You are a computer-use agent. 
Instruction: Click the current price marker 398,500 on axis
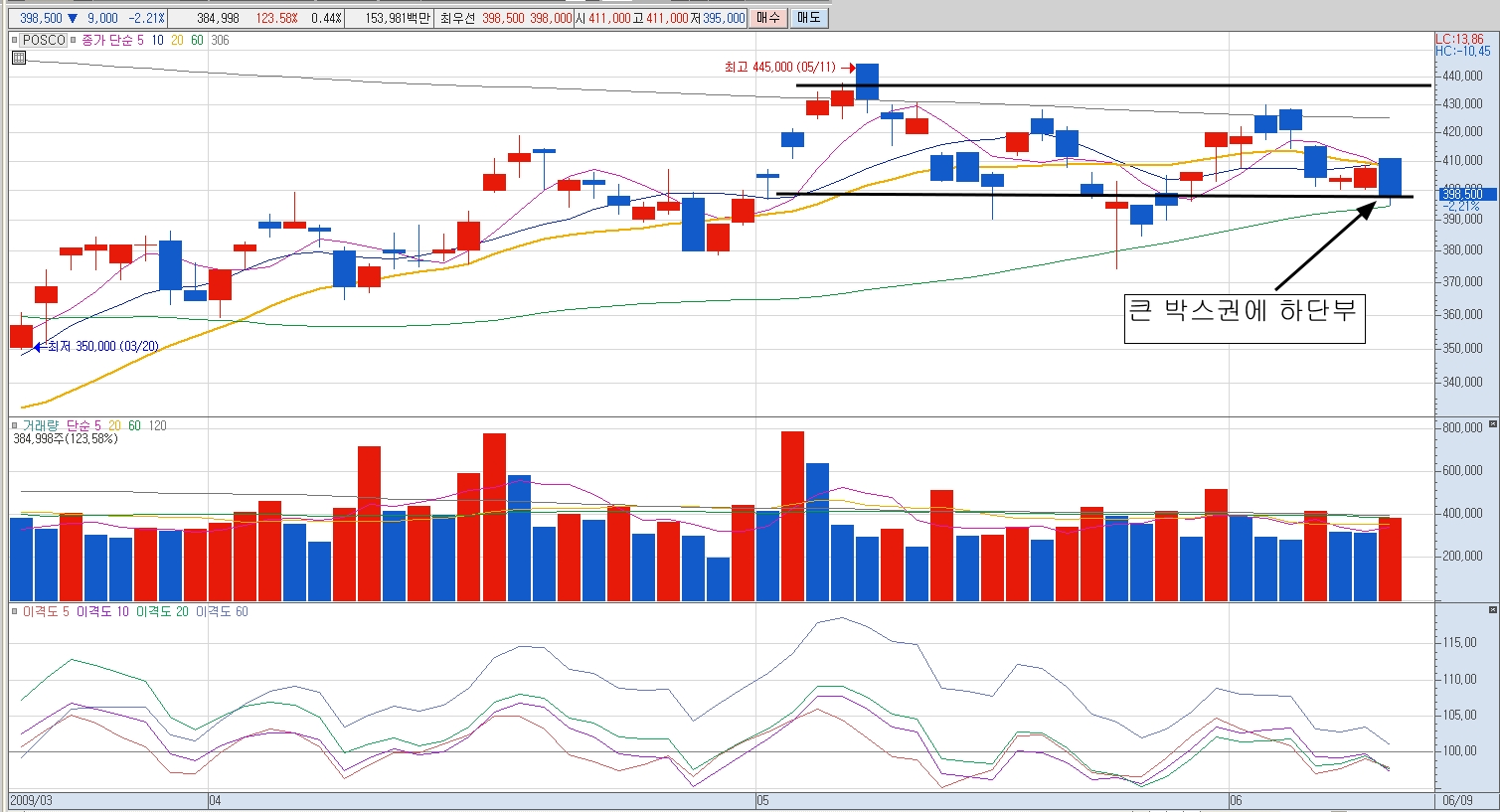click(x=1461, y=194)
